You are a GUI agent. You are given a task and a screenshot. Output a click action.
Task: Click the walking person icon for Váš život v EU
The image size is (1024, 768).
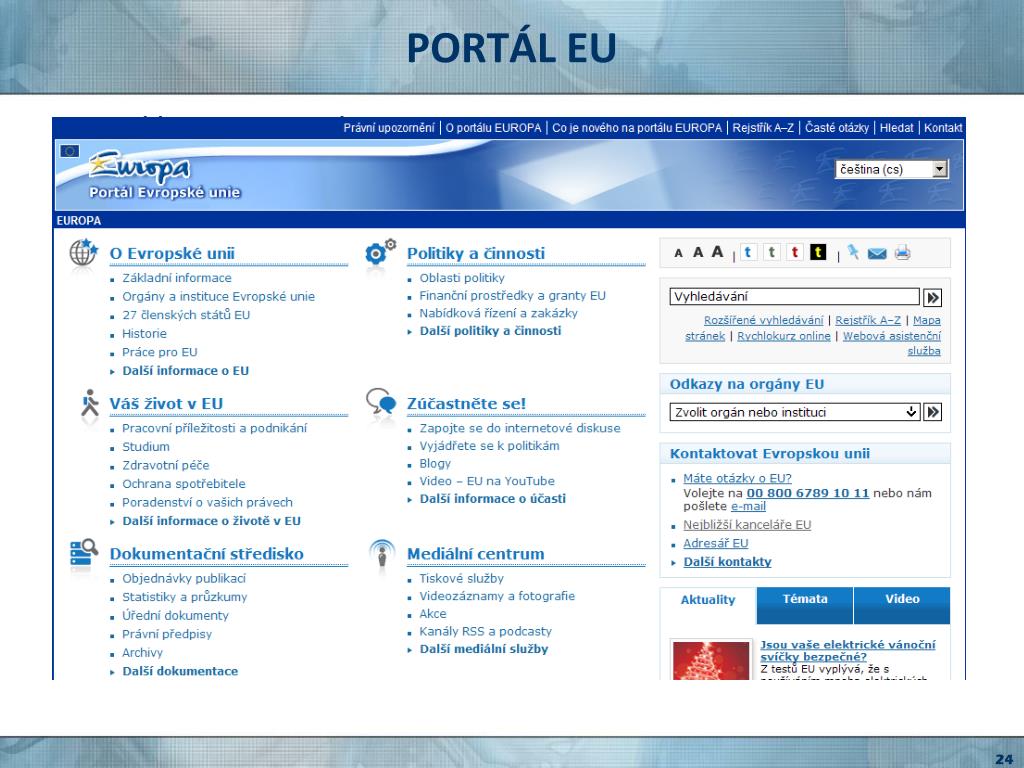[x=90, y=403]
